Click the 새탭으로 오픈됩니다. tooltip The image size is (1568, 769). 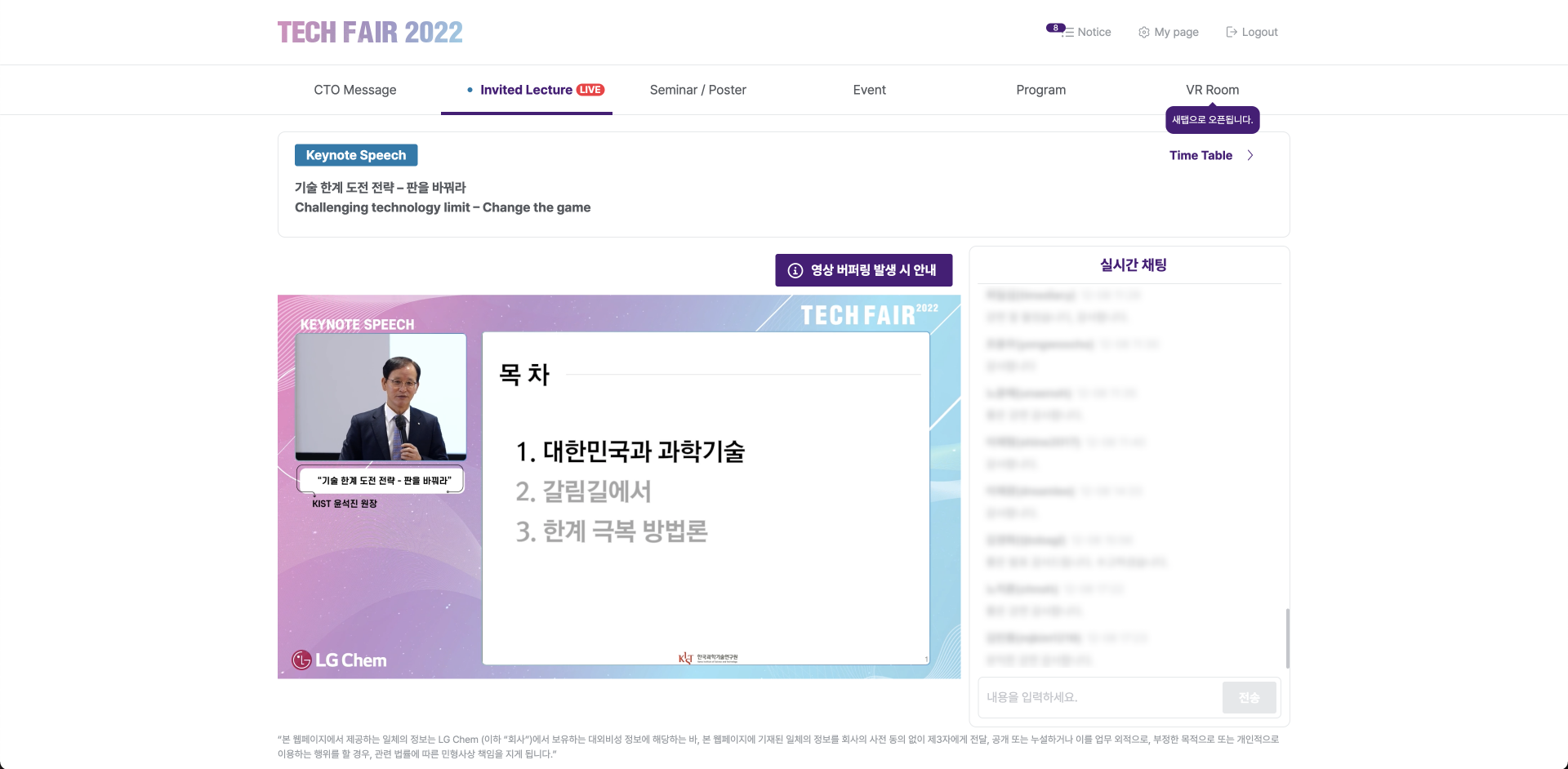pos(1213,120)
